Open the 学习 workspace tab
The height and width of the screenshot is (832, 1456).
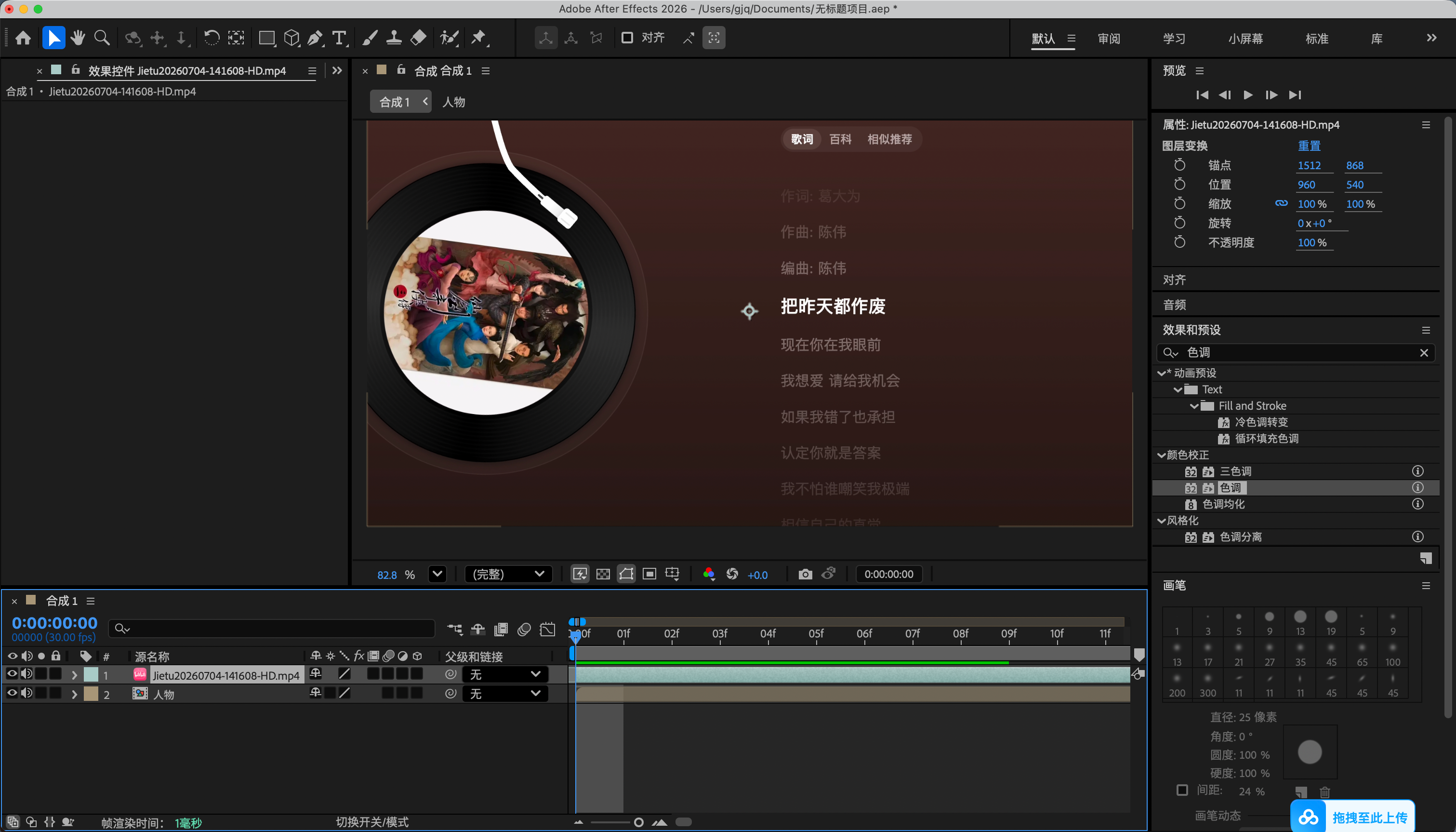click(x=1174, y=39)
